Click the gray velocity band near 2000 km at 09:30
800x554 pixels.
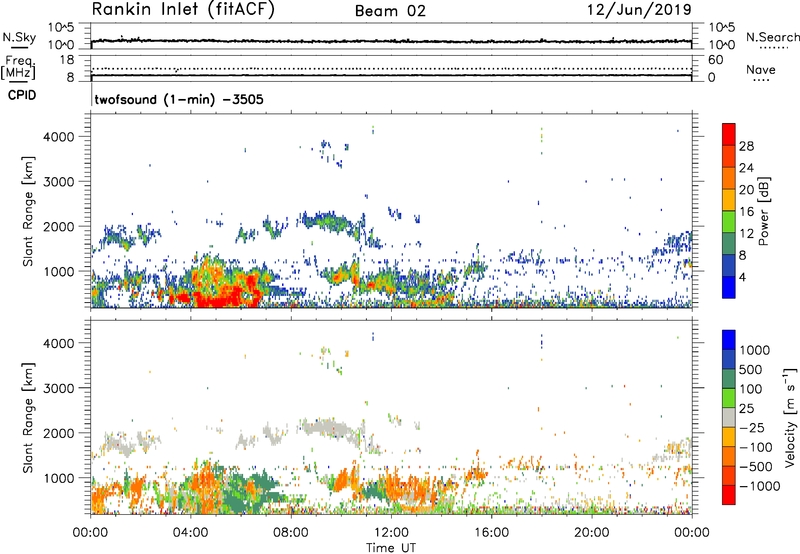tap(327, 426)
